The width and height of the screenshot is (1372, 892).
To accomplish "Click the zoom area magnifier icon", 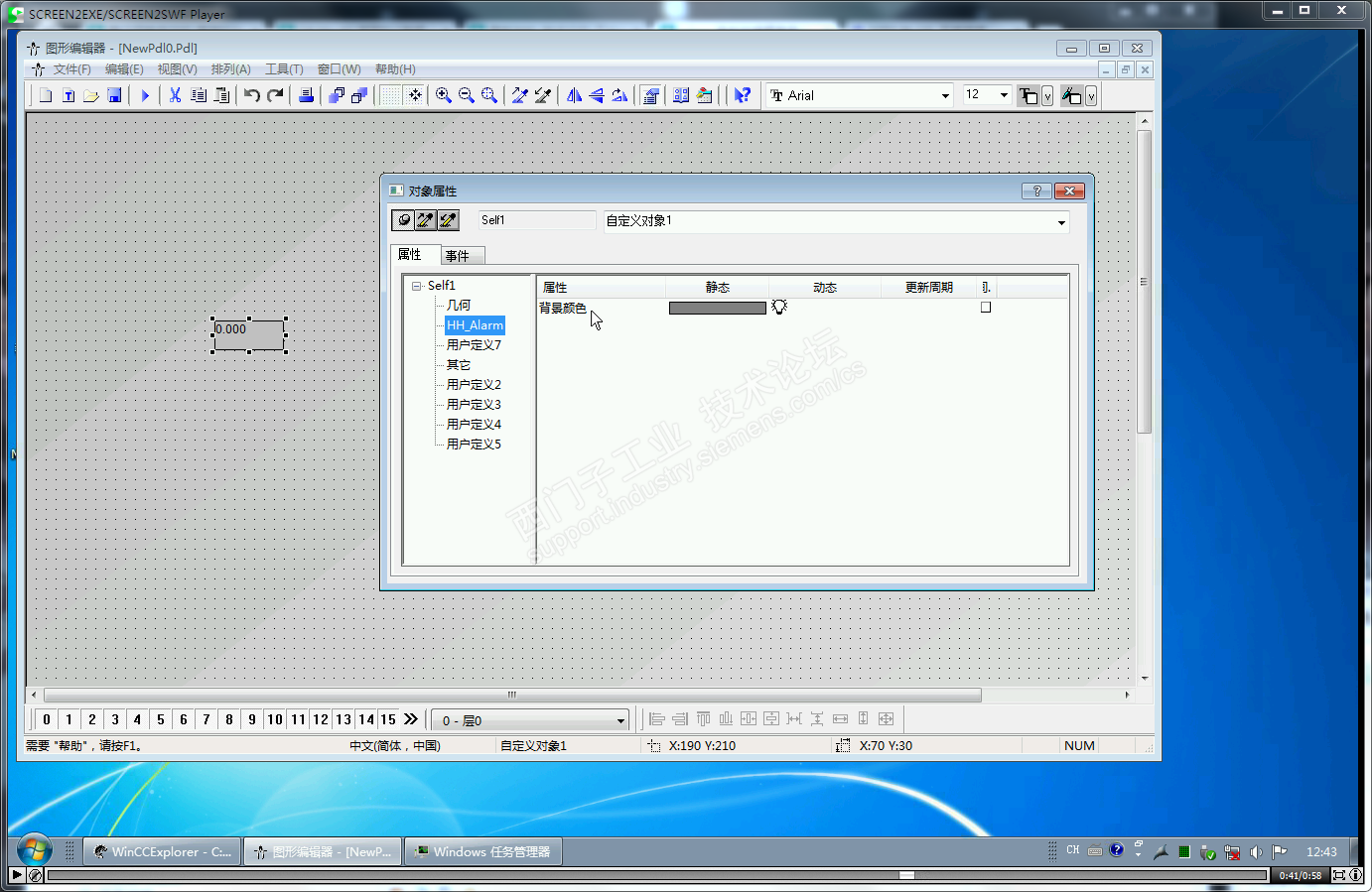I will coord(489,95).
